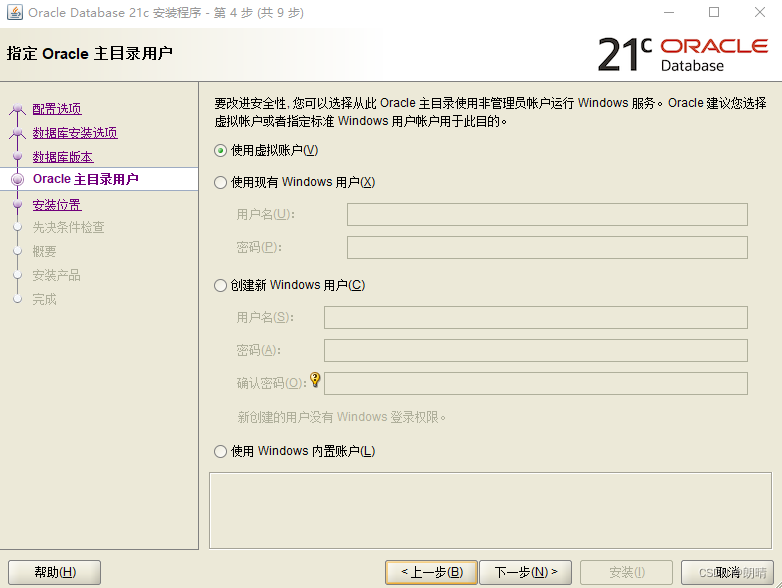Screen dimensions: 782x588
Task: Go back with < 上一步(B)
Action: click(431, 572)
